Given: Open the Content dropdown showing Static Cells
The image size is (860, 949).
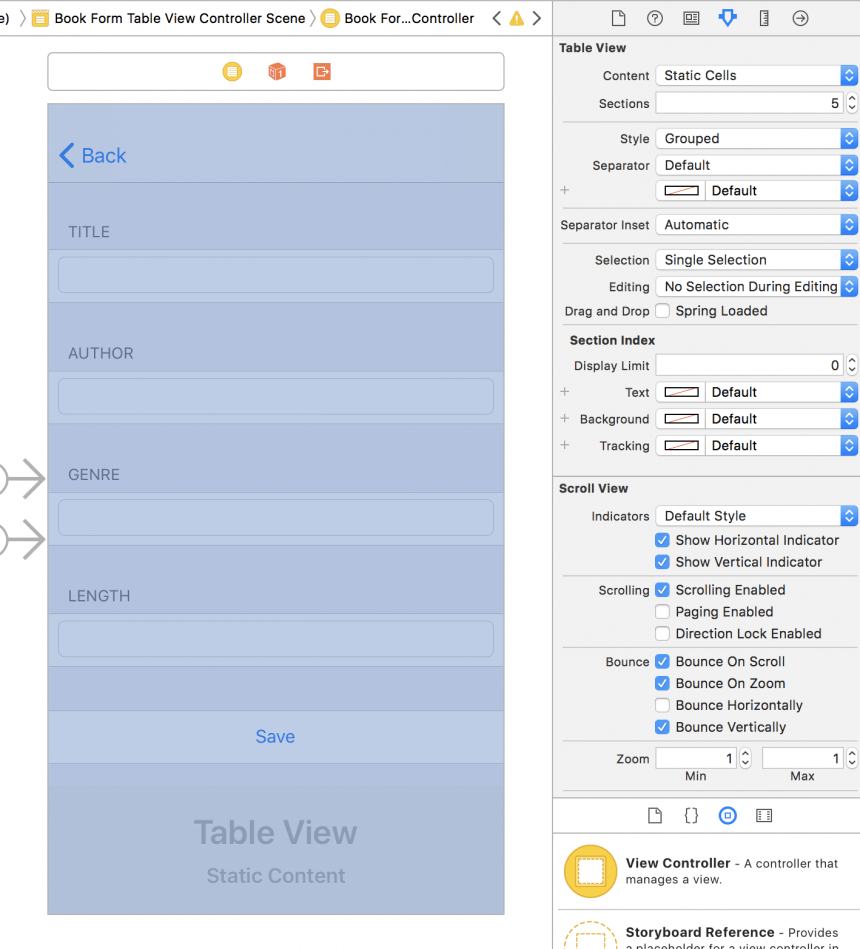Looking at the screenshot, I should [756, 76].
